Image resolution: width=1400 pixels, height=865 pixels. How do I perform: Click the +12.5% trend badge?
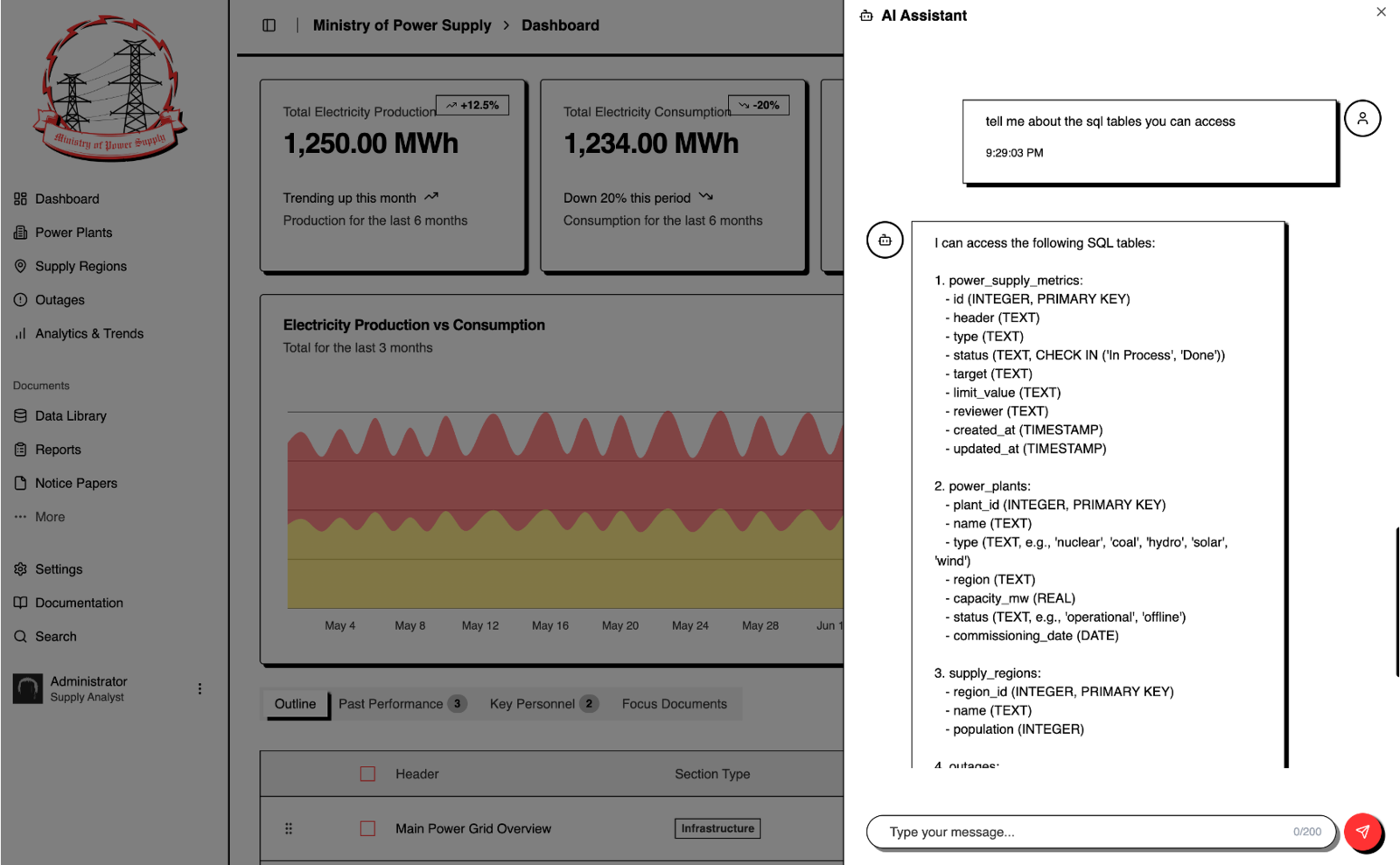tap(472, 105)
